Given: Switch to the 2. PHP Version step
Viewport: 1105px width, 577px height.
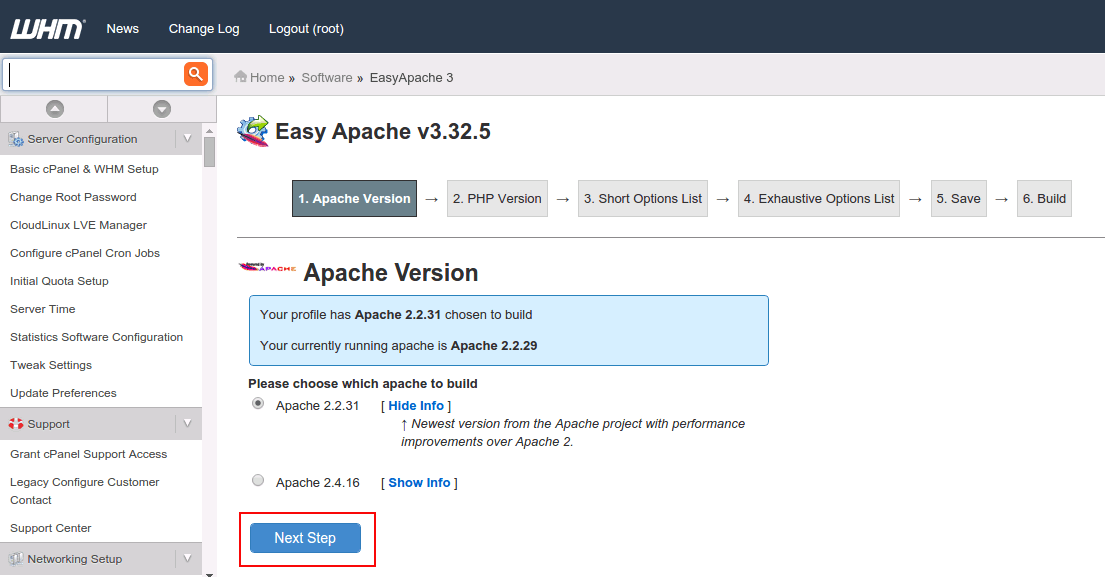Looking at the screenshot, I should 497,198.
